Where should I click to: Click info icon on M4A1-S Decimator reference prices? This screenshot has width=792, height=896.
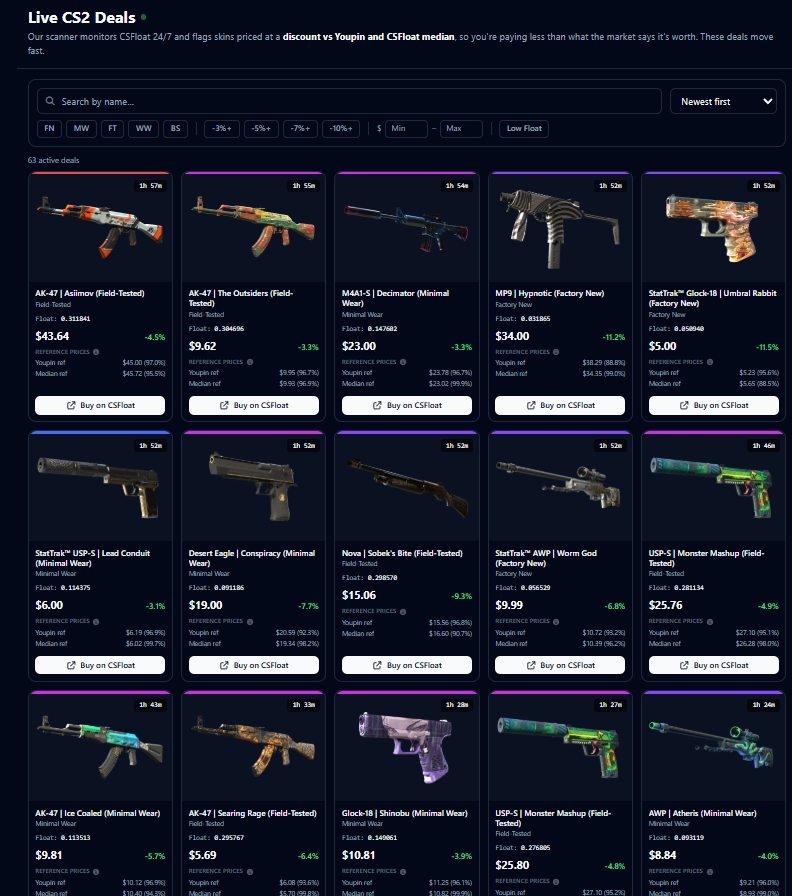pyautogui.click(x=403, y=362)
